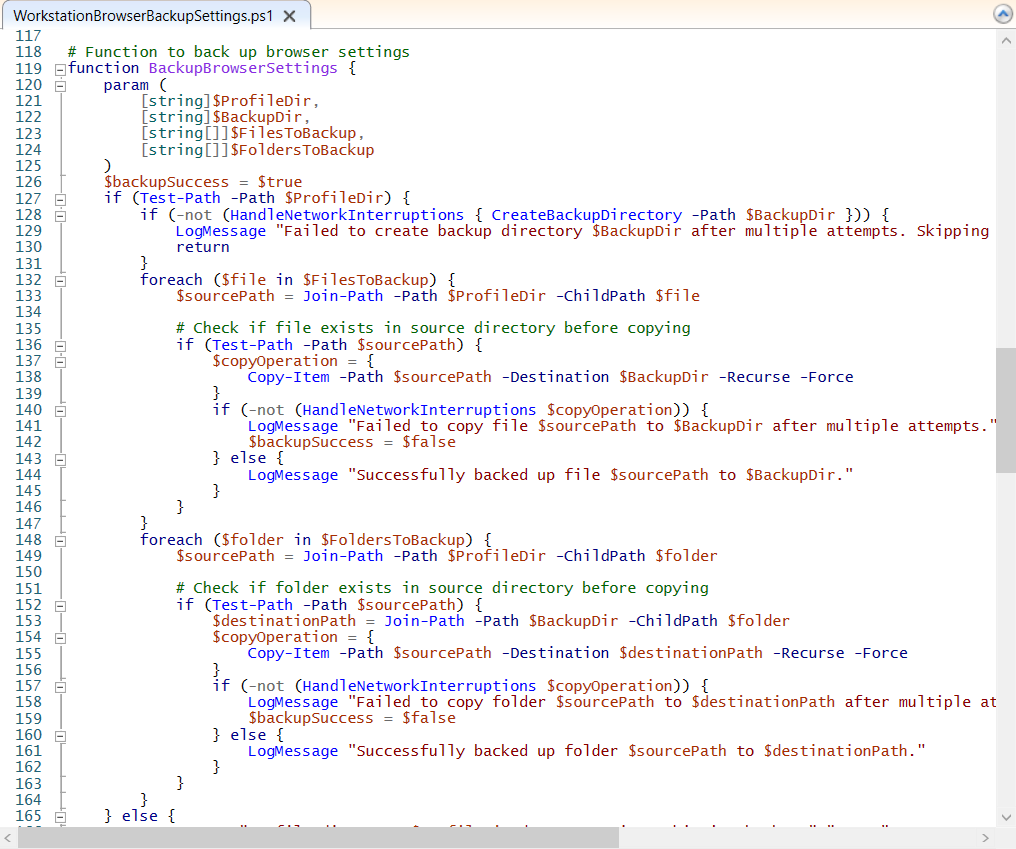
Task: Click the horizontal scrollbar right arrow
Action: pyautogui.click(x=986, y=838)
